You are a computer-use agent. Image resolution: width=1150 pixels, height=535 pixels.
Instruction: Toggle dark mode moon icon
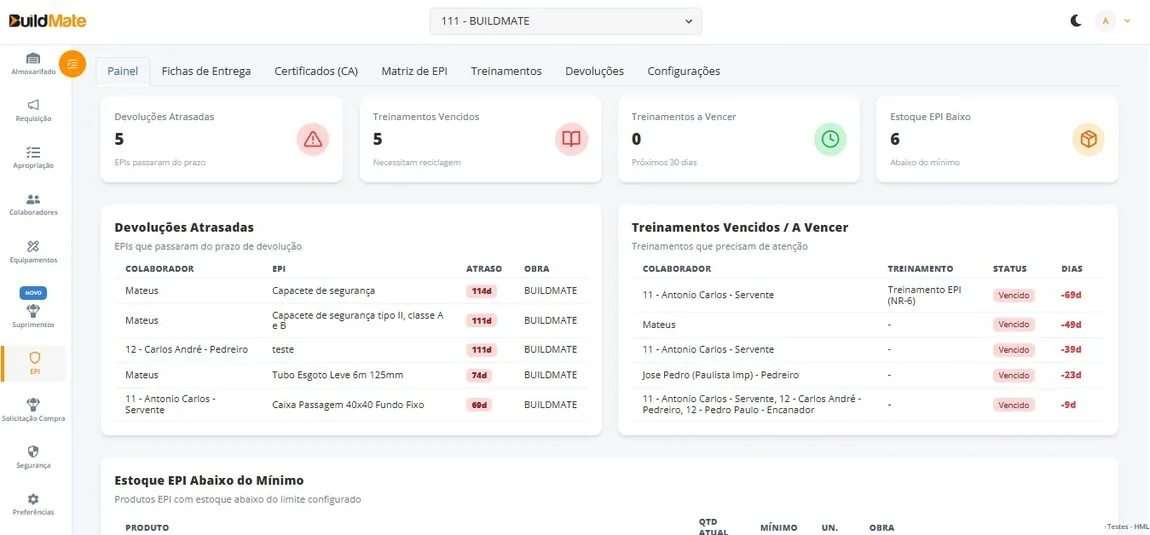pyautogui.click(x=1076, y=21)
